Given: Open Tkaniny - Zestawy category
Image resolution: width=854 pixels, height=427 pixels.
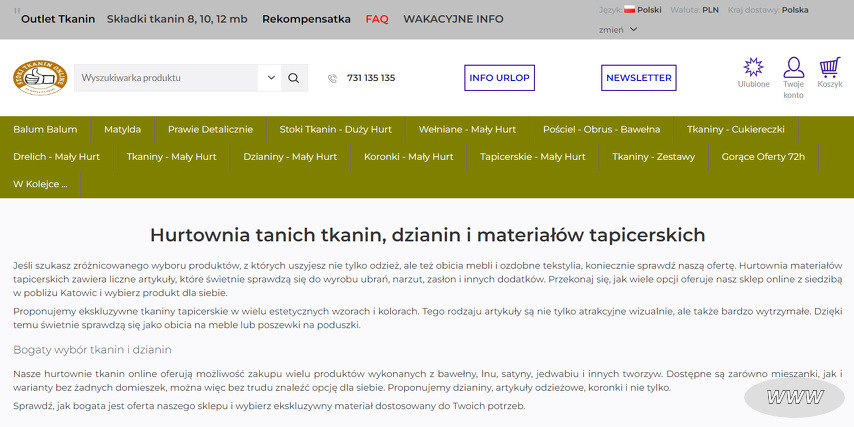Looking at the screenshot, I should point(654,157).
